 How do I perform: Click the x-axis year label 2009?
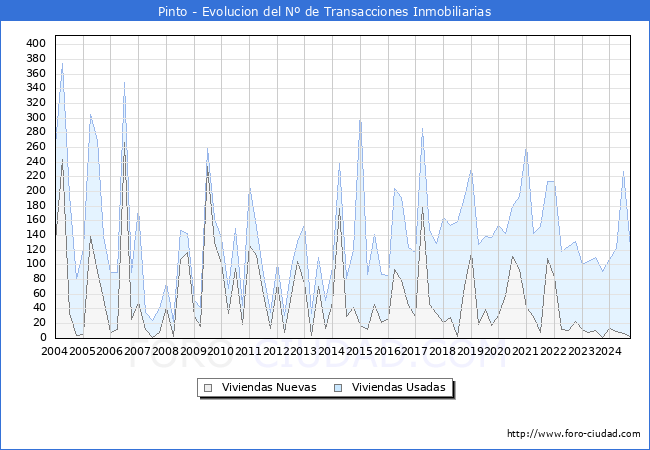193,351
